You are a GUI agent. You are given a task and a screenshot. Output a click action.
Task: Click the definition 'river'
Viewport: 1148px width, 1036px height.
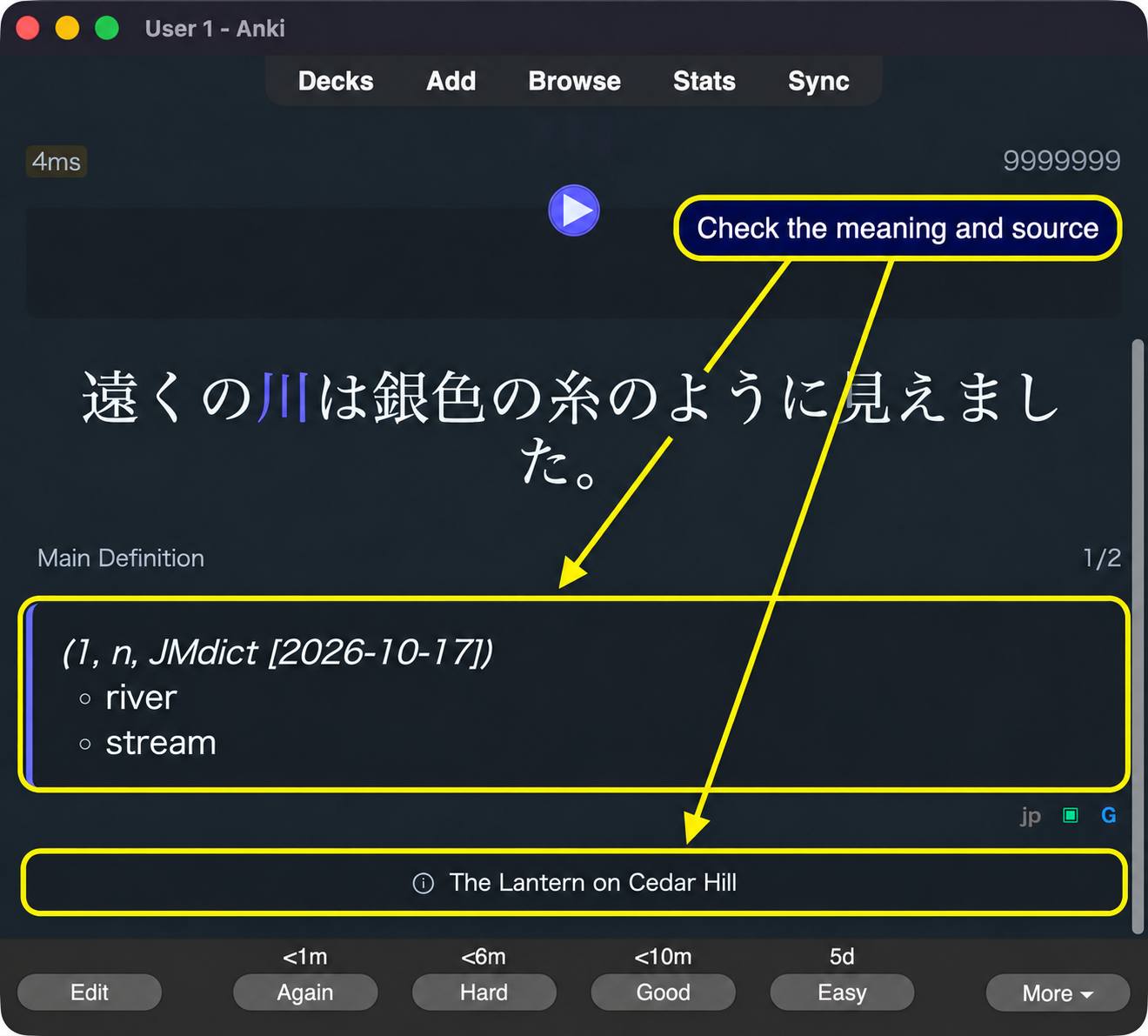coord(141,698)
